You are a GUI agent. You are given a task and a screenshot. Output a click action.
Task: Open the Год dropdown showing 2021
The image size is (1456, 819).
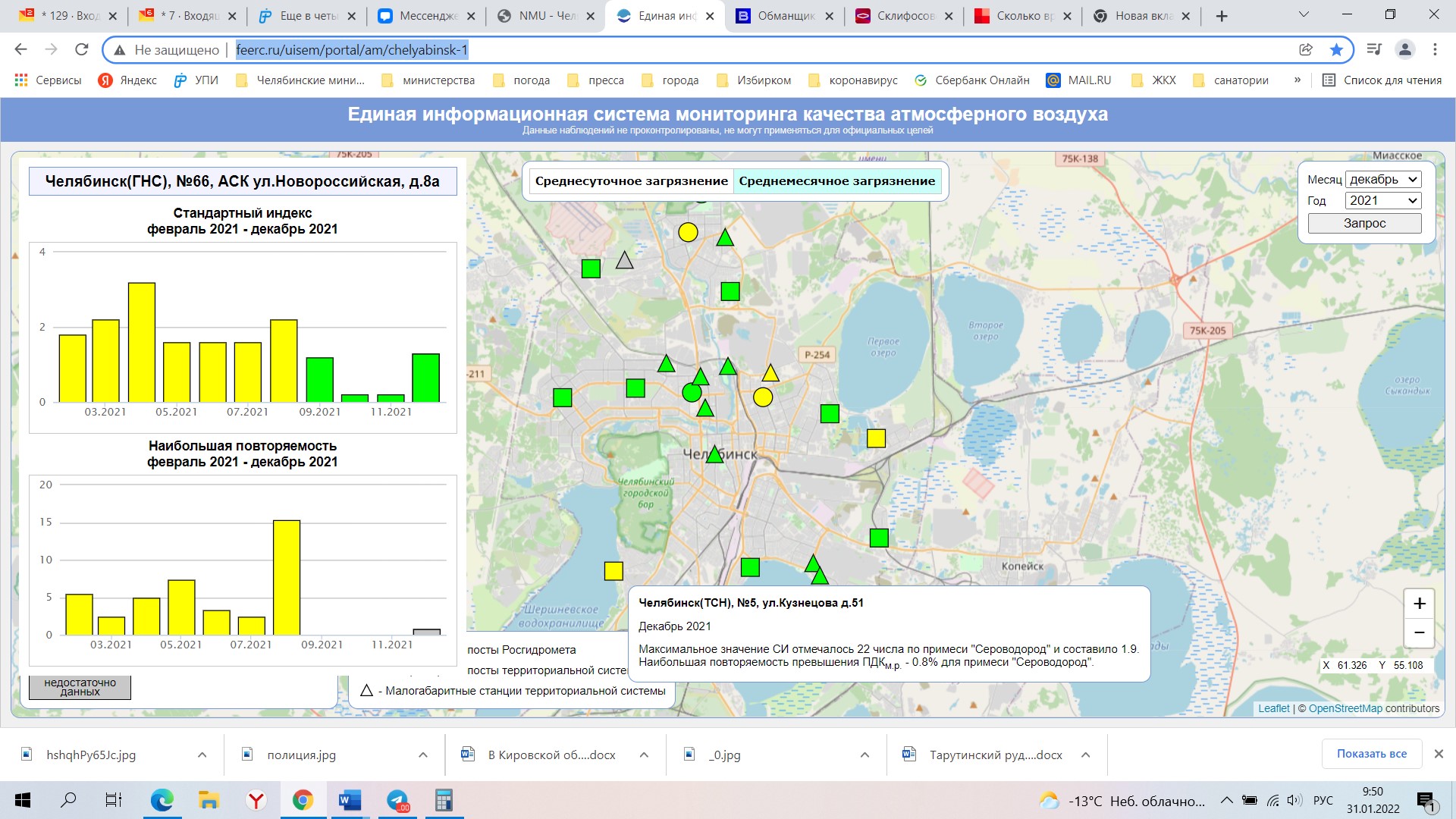(1383, 200)
